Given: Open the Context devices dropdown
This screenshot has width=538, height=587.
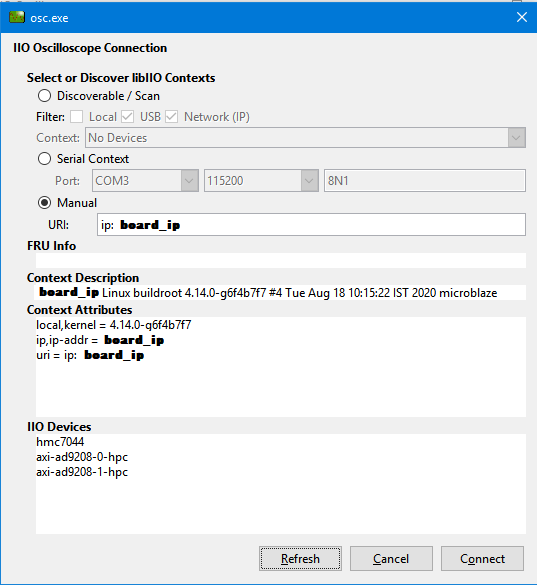Looking at the screenshot, I should pyautogui.click(x=306, y=138).
